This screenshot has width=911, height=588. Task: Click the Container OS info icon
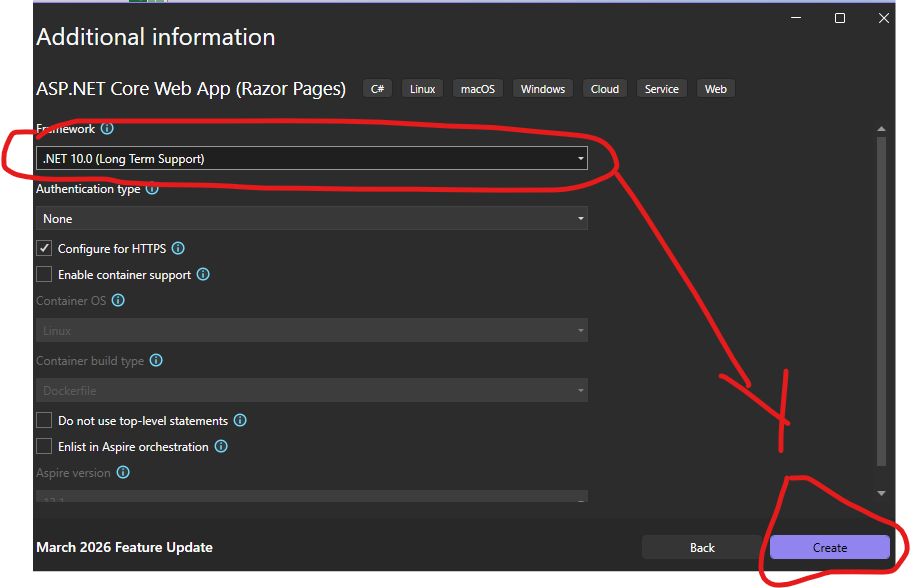[118, 300]
